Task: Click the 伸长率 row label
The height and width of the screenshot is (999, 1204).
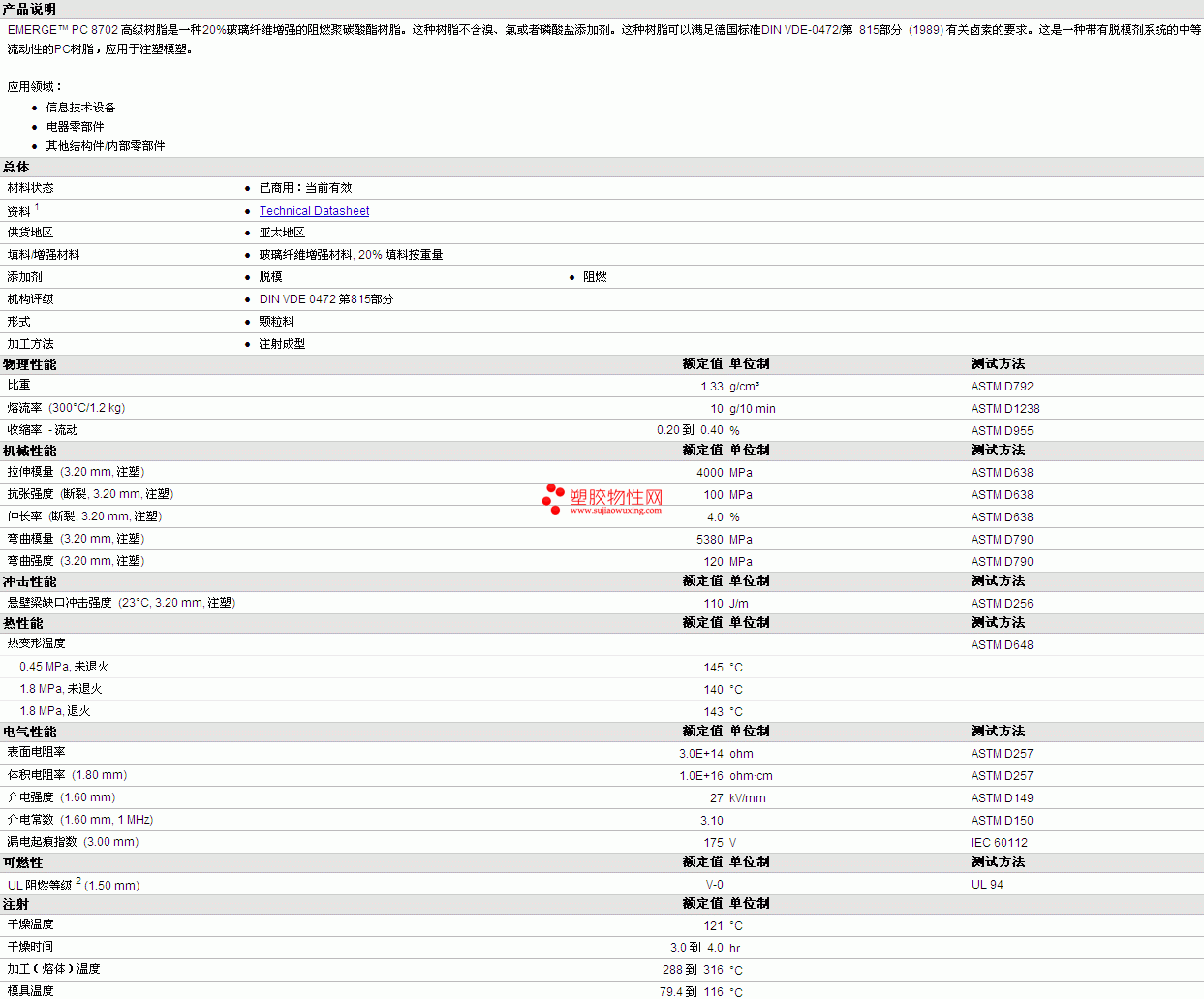Action: [84, 516]
